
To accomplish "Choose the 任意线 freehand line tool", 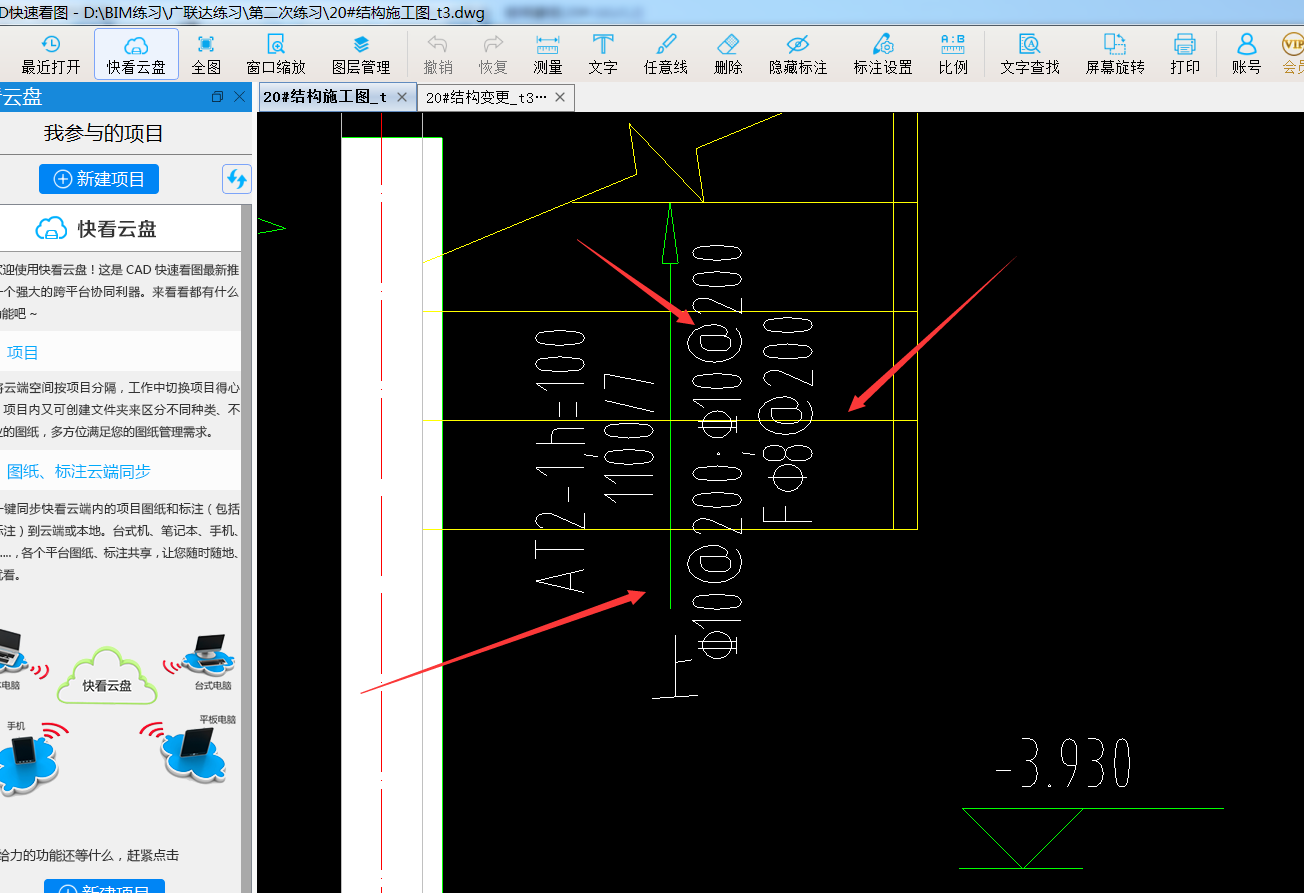I will tap(666, 55).
